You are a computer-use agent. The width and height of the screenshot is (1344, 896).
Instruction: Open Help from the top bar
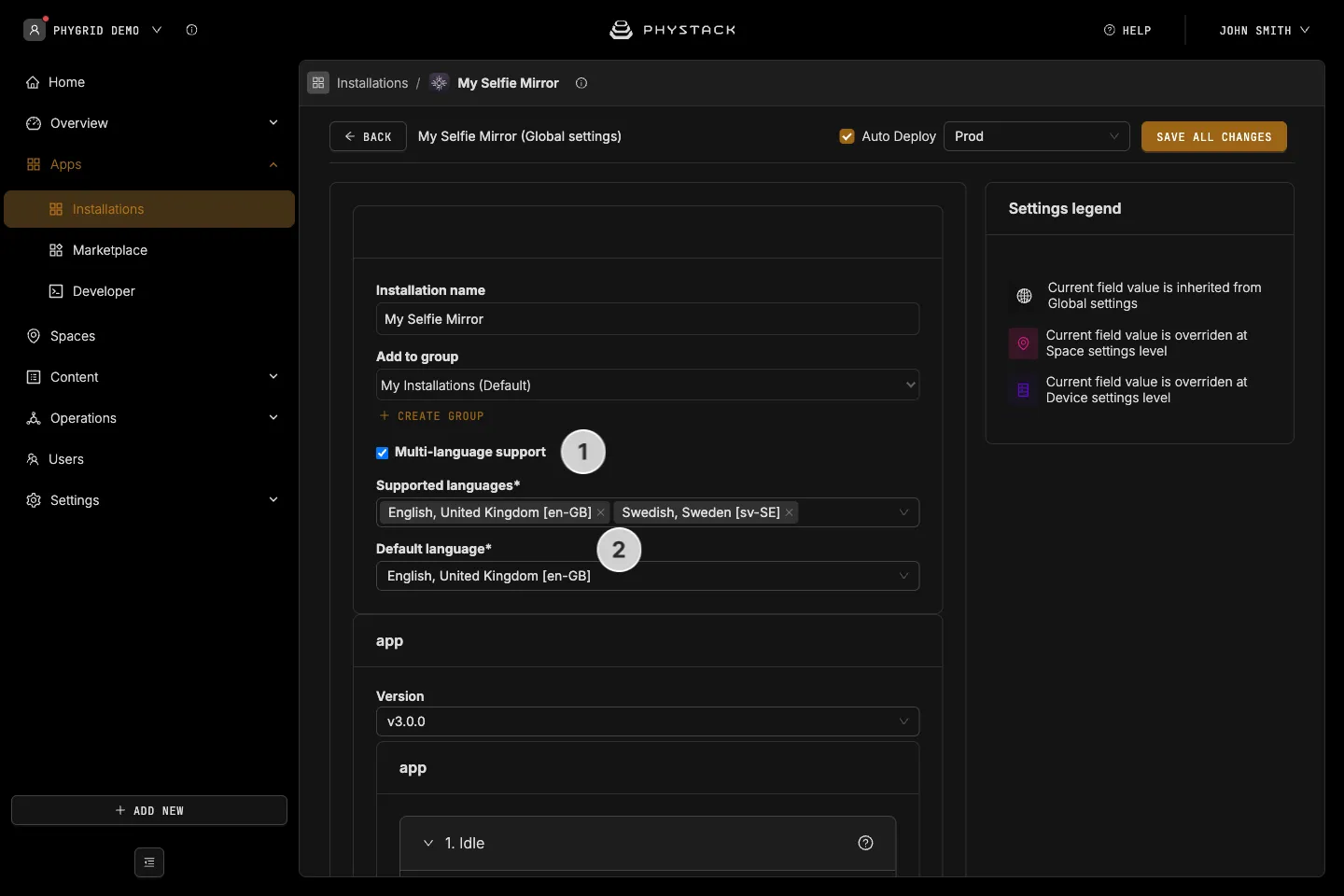coord(1127,30)
